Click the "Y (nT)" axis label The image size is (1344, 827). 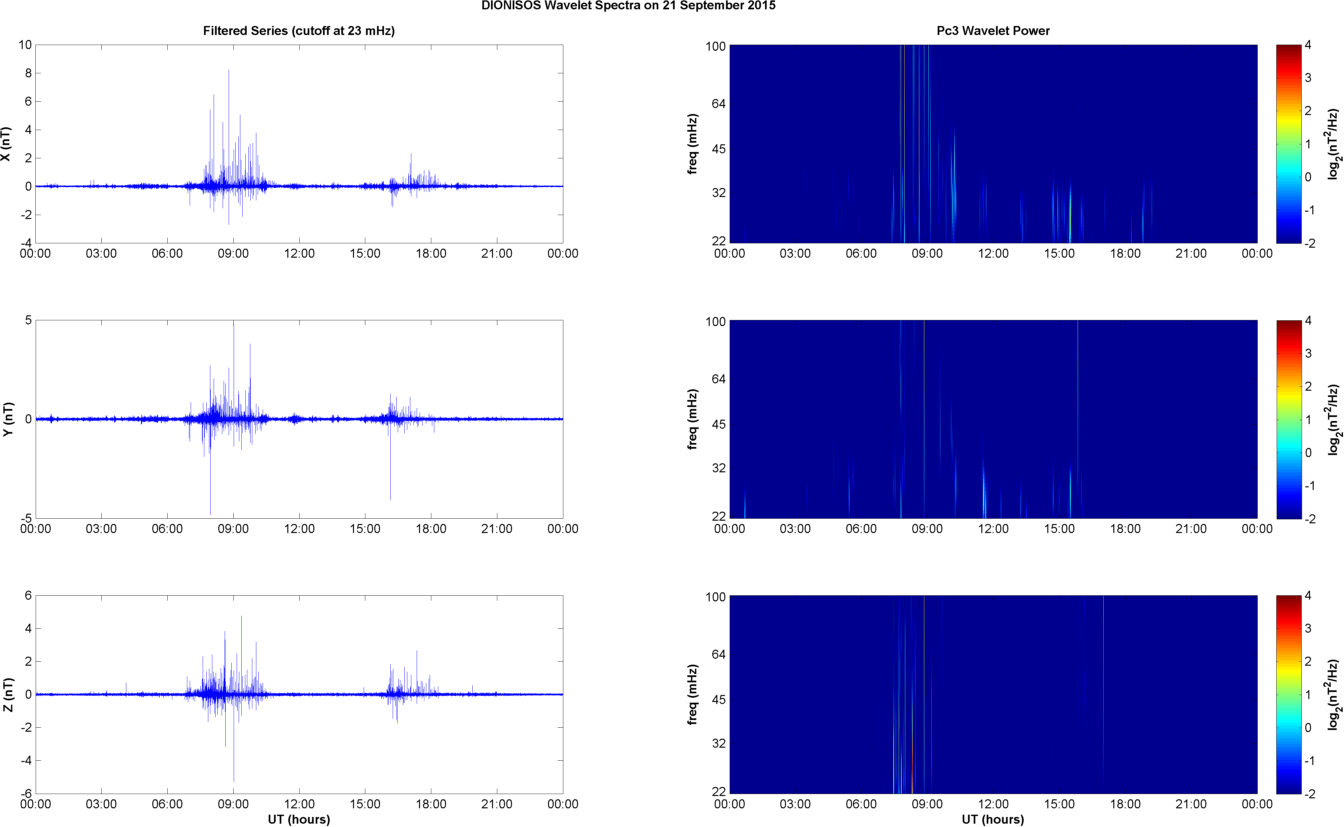pos(6,419)
